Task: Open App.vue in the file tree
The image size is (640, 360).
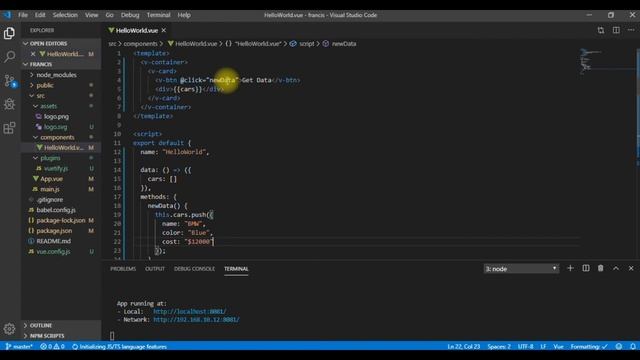Action: 51,179
